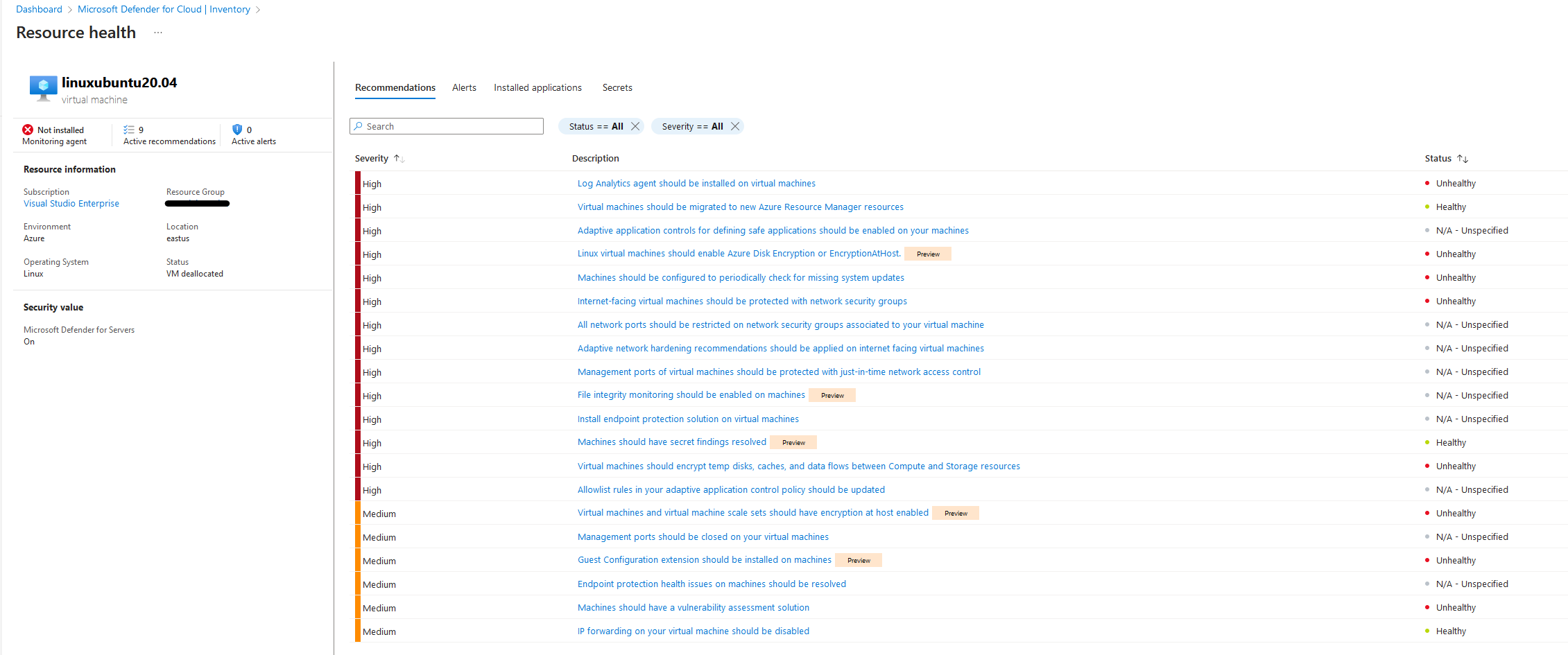The height and width of the screenshot is (655, 1568).
Task: Click the Active alerts shield icon
Action: point(237,130)
